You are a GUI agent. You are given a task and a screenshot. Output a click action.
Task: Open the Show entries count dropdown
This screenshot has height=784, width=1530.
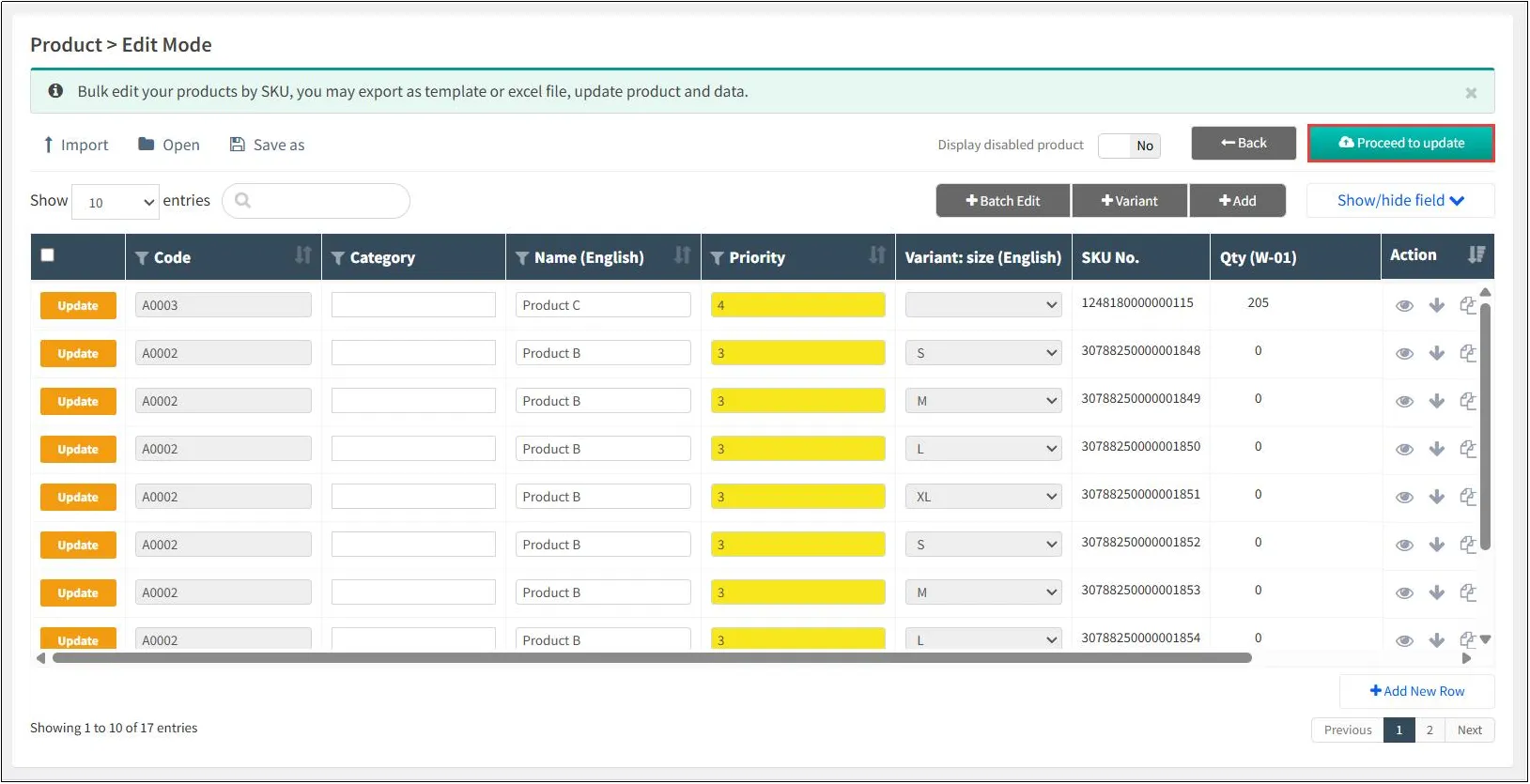116,202
